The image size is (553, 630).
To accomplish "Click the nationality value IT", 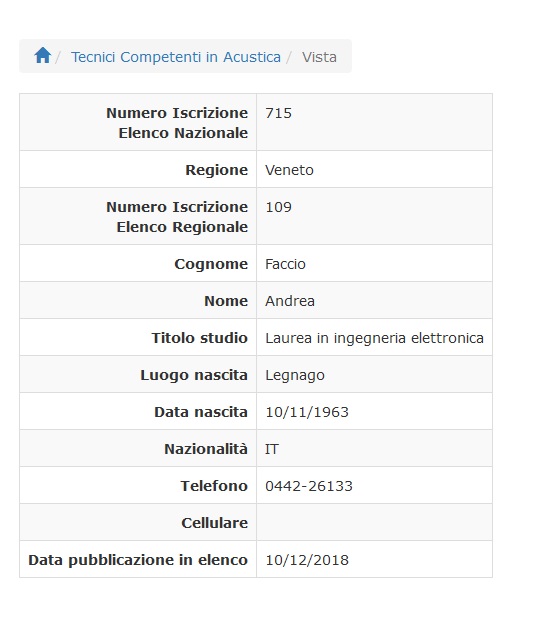I will click(272, 449).
